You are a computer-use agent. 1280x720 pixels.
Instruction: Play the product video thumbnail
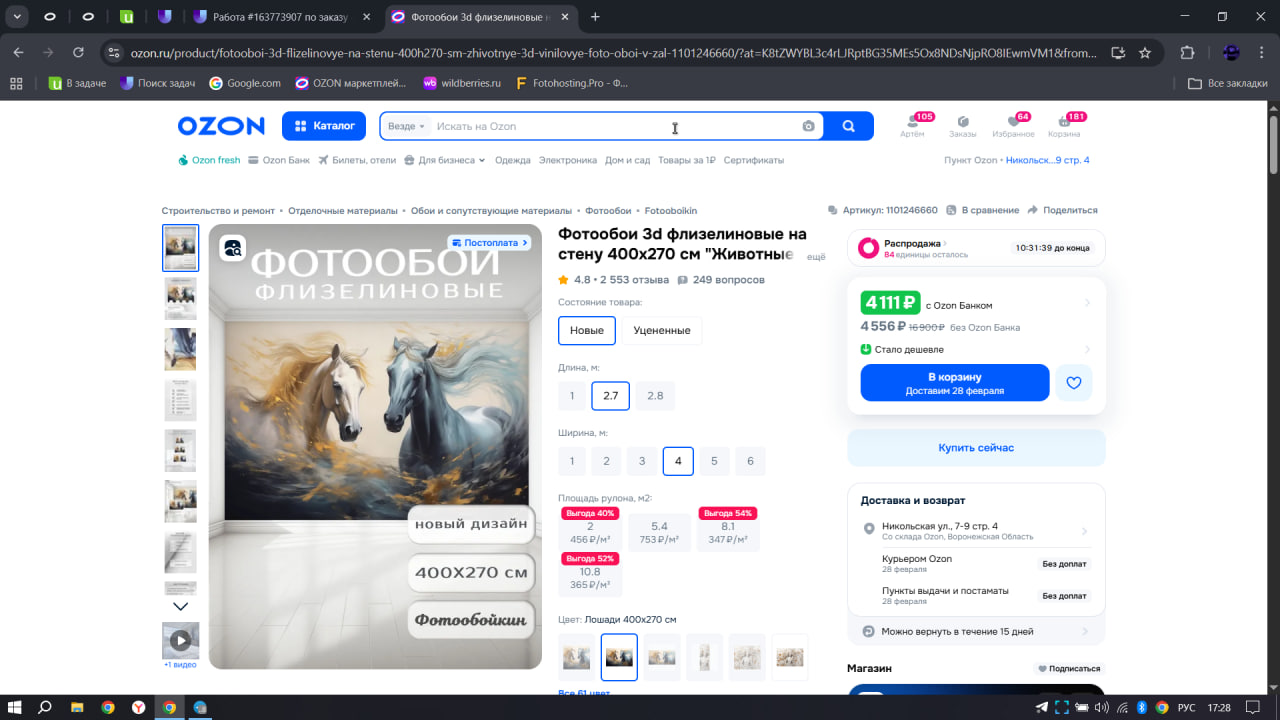[181, 640]
